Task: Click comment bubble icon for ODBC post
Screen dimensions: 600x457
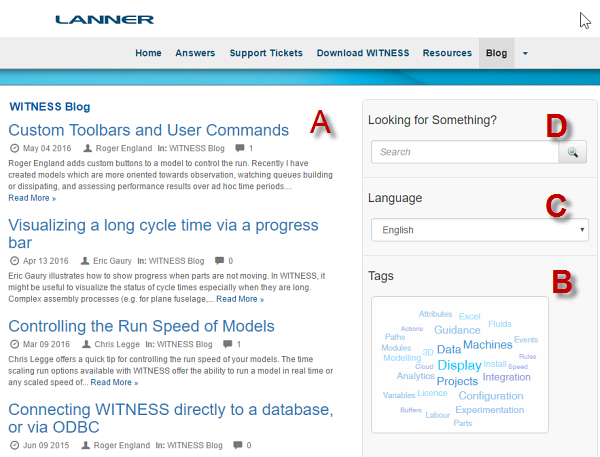Action: coord(238,445)
